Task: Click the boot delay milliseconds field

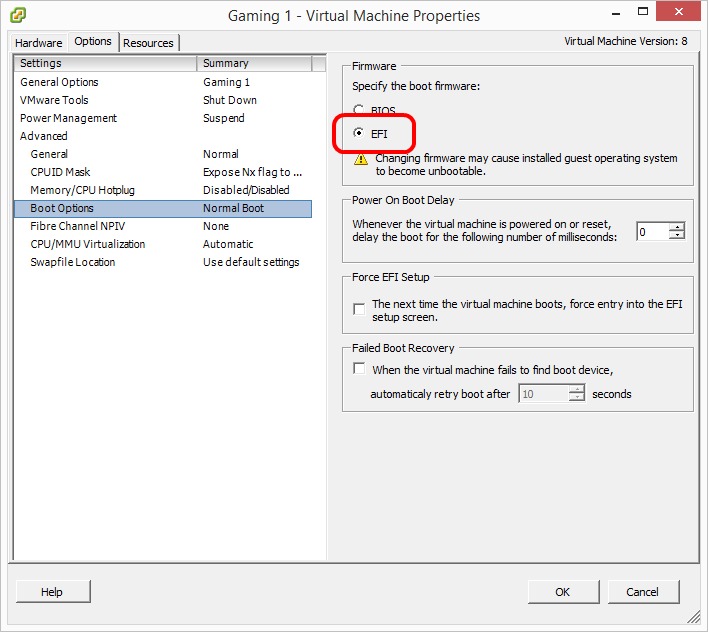Action: point(652,232)
